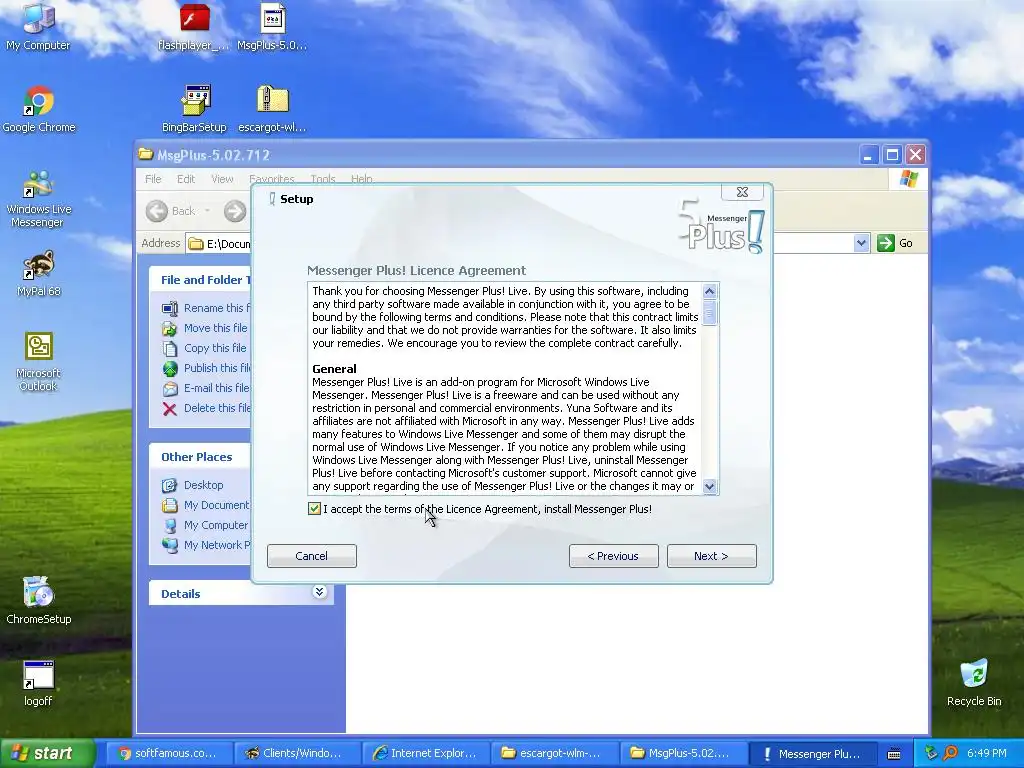Click the Start button
This screenshot has width=1024, height=768.
coord(47,753)
